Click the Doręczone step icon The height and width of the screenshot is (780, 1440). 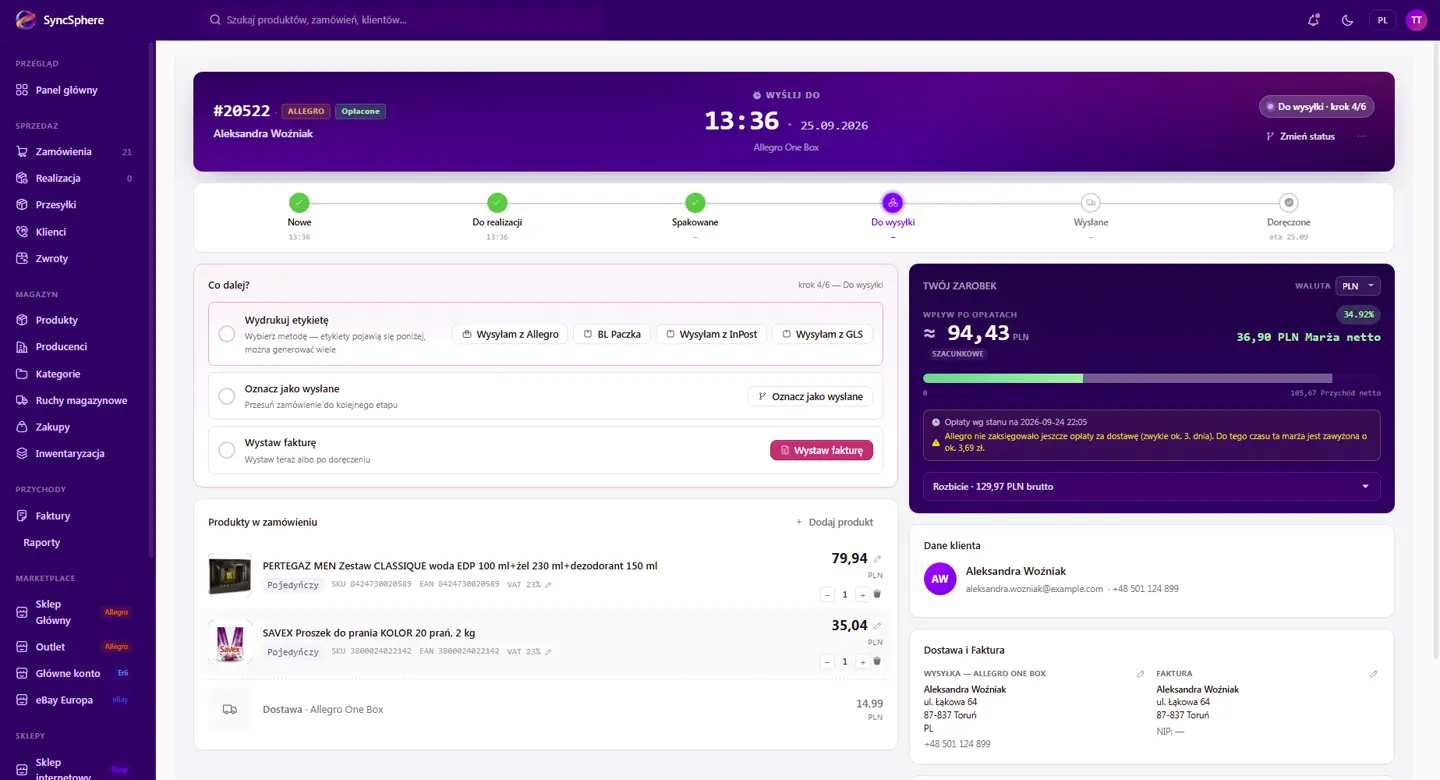pos(1289,202)
